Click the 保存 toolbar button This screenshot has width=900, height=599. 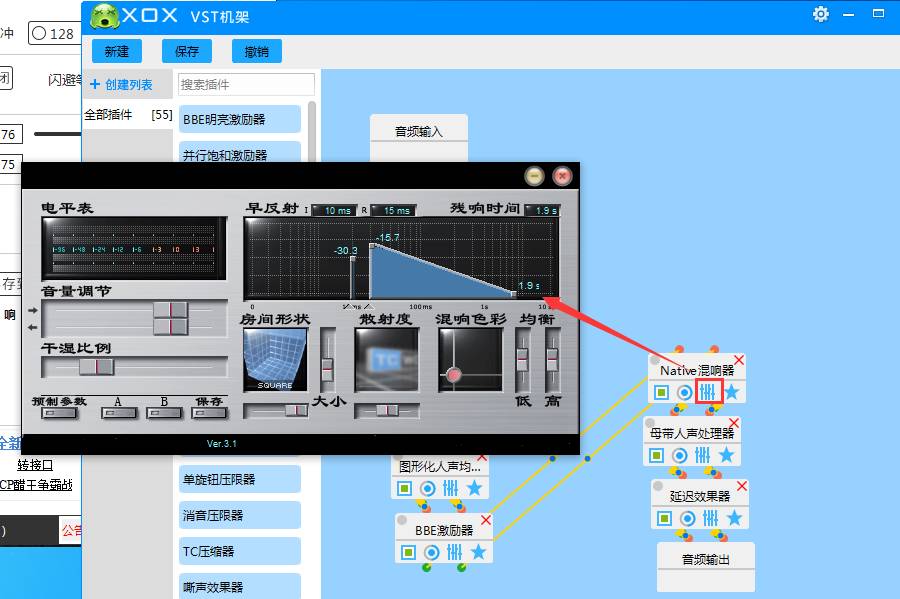coord(187,52)
